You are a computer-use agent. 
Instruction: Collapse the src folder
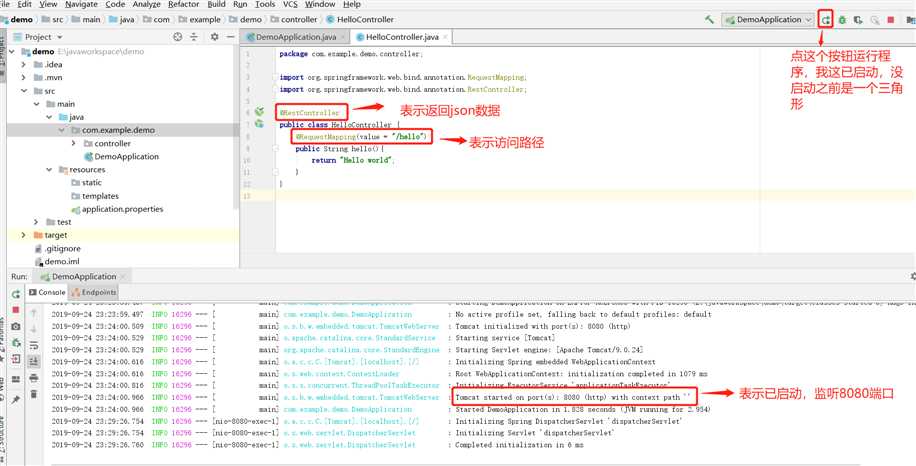click(24, 91)
